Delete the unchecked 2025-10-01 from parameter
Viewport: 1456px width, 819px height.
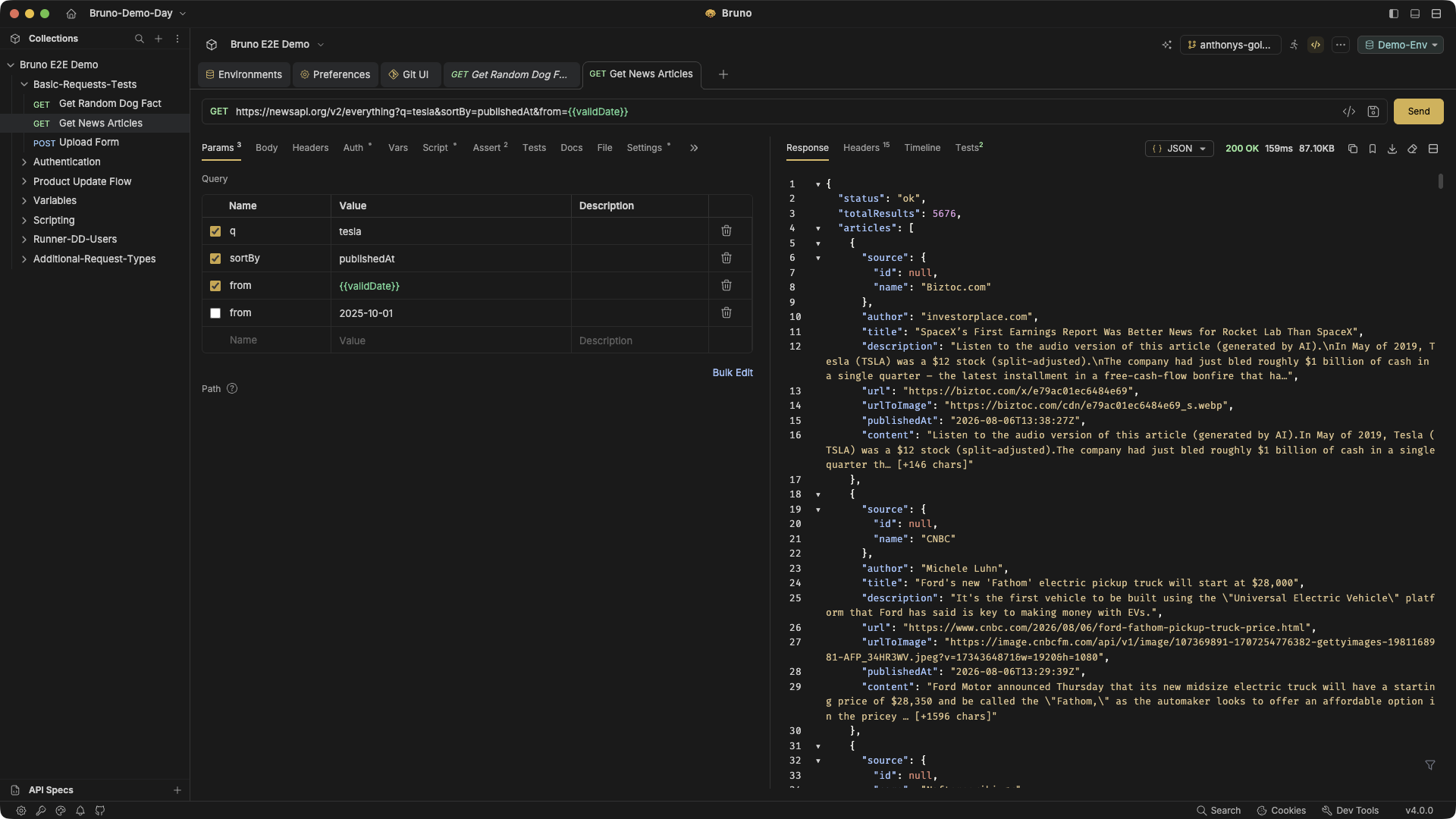[x=726, y=313]
